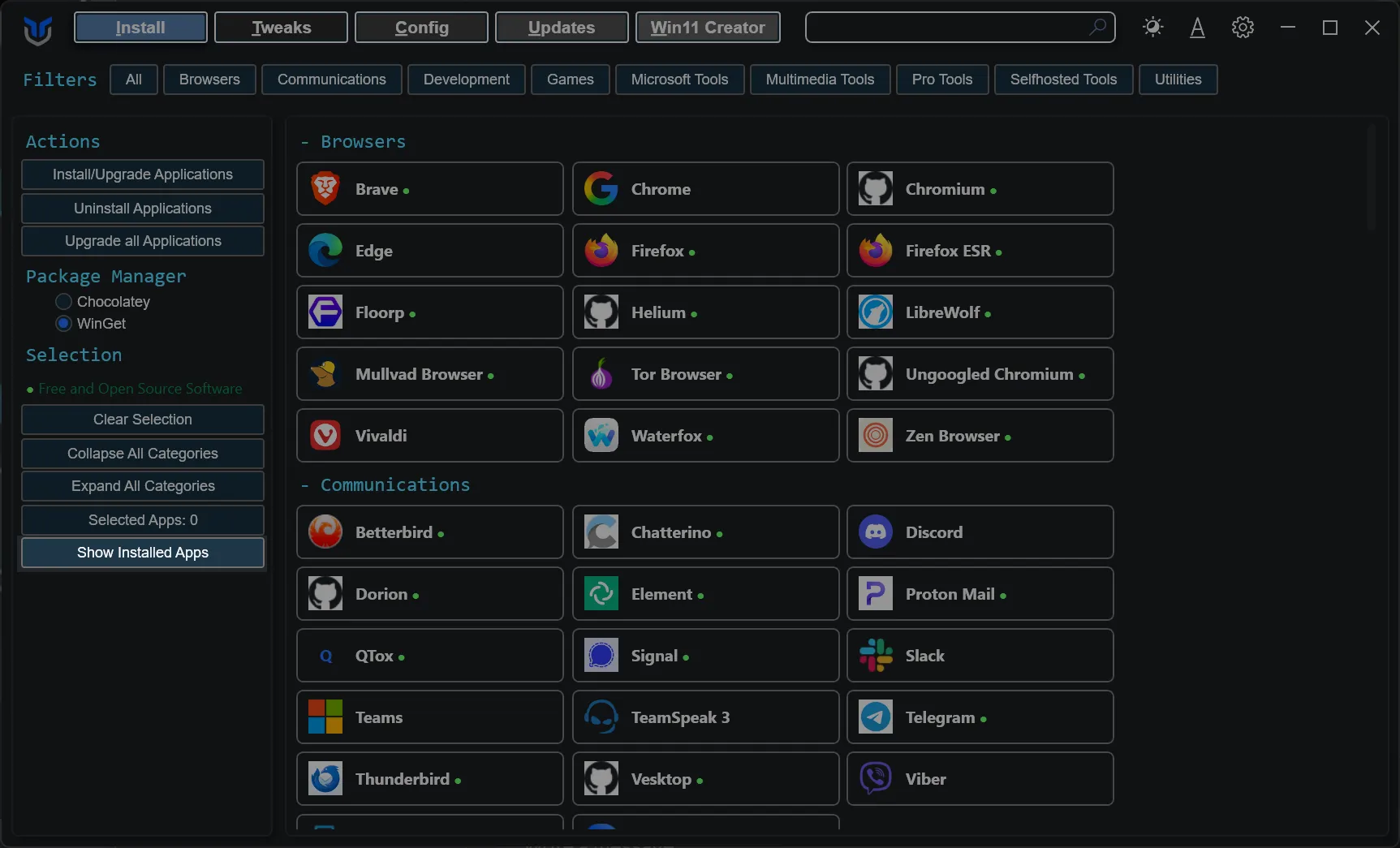Open font scaling via the A icon
Viewport: 1400px width, 848px height.
point(1197,28)
